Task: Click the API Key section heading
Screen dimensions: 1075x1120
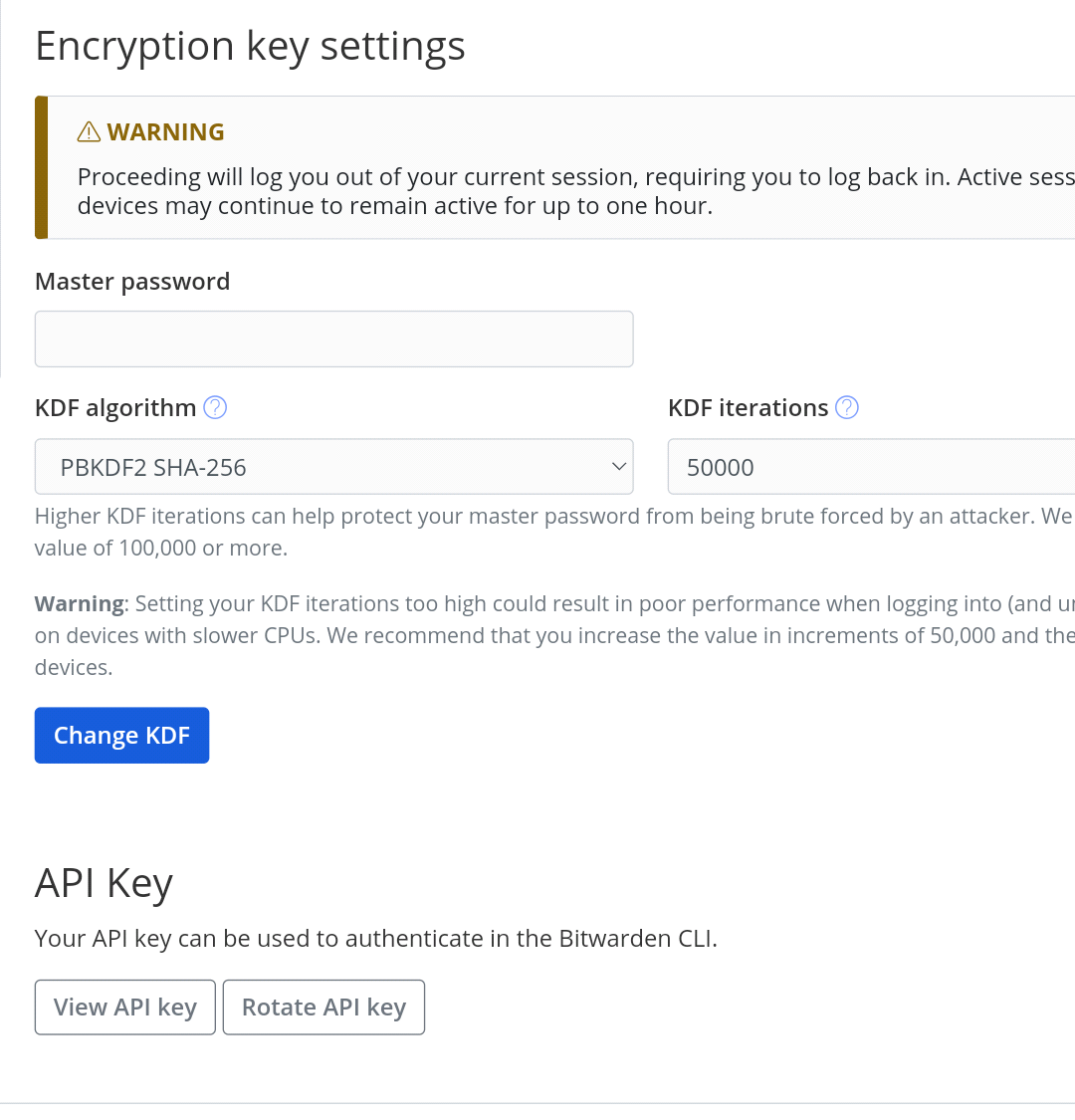Action: 104,883
